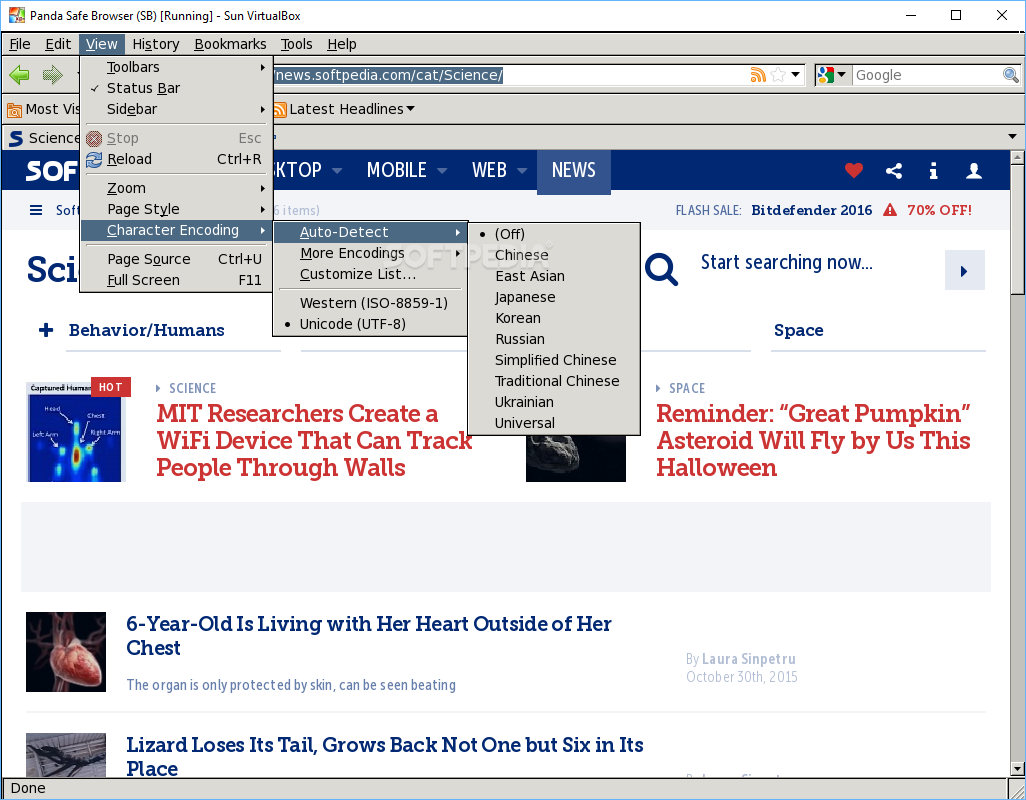Share the page with the share icon
Screen dimensions: 1026x800
pyautogui.click(x=894, y=171)
